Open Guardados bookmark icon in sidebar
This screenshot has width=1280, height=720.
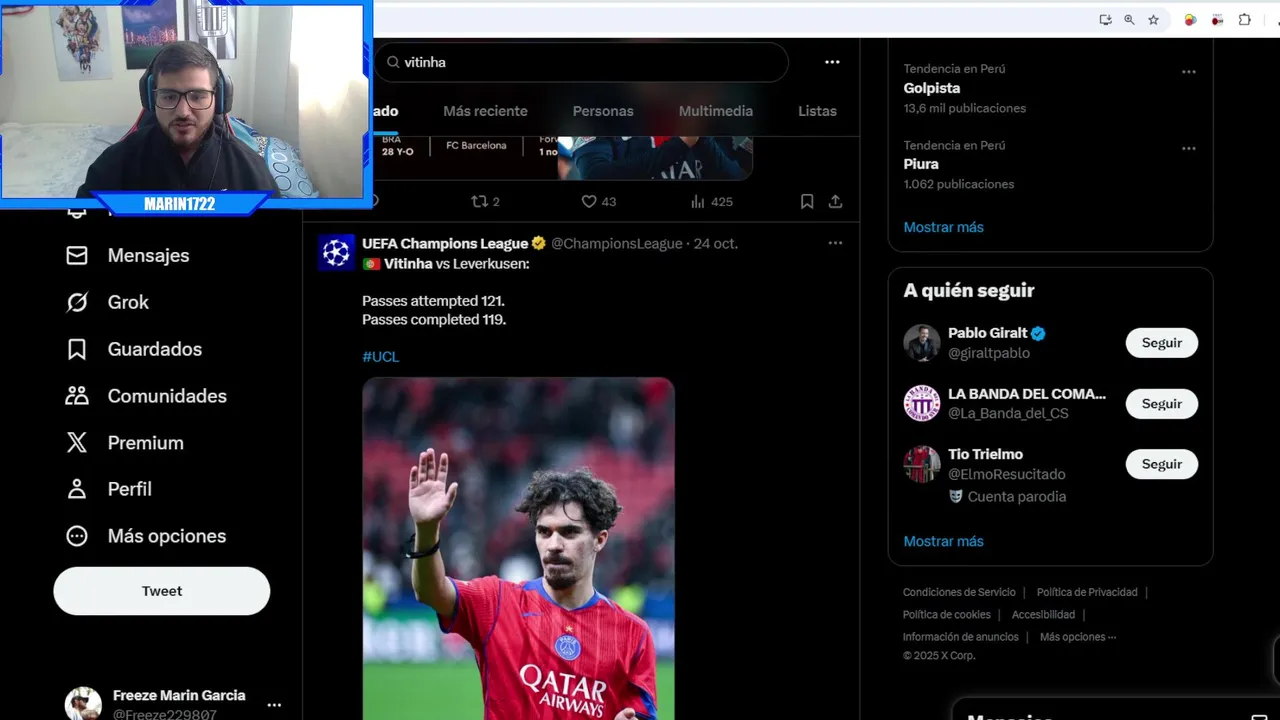coord(77,349)
